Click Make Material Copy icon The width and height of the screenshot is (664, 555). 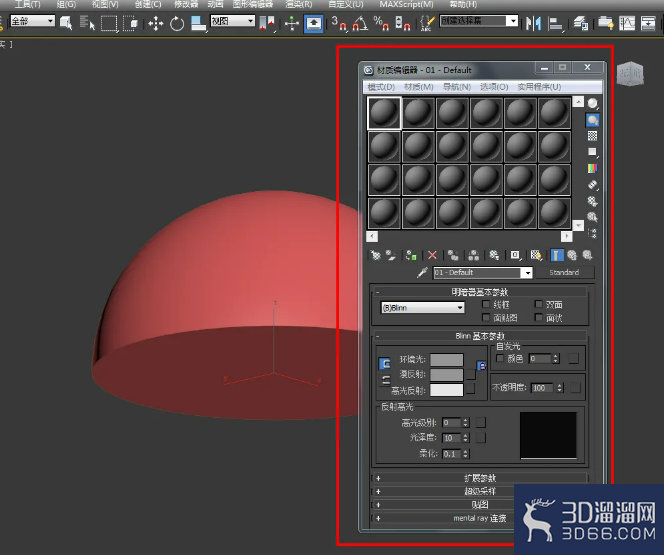[453, 255]
